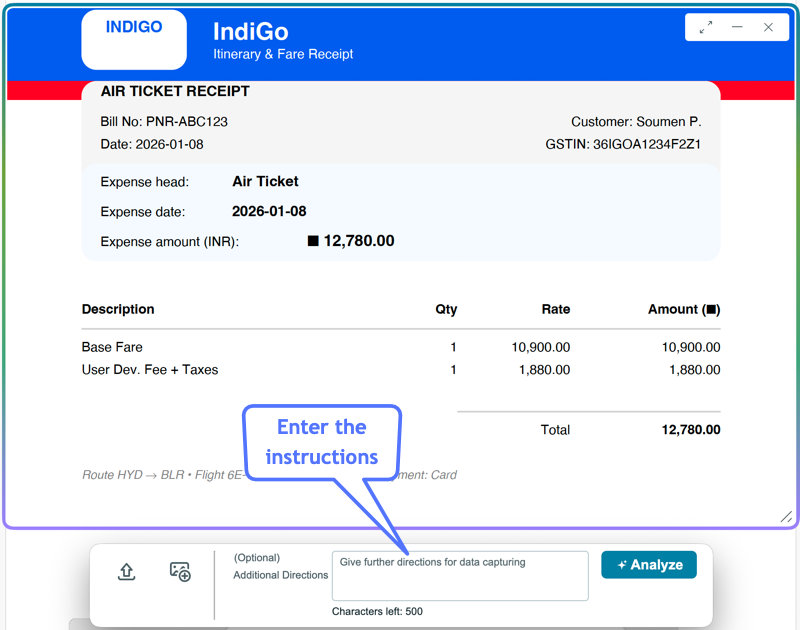Minimize the receipt preview panel

coord(737,27)
